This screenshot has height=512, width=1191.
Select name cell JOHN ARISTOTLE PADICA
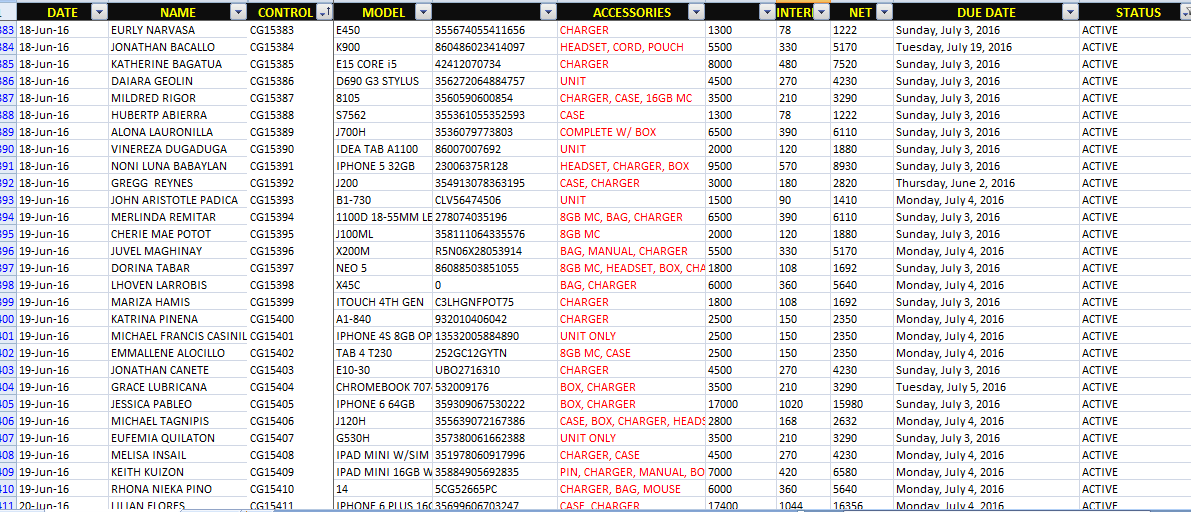[178, 201]
